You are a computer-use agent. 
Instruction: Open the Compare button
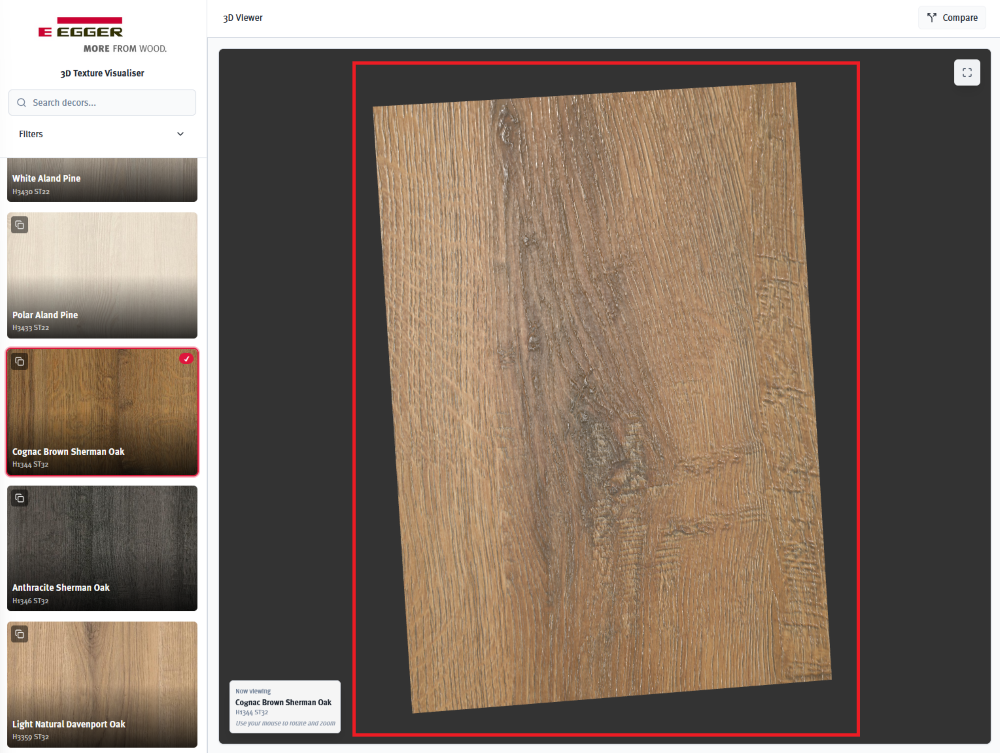pyautogui.click(x=952, y=18)
